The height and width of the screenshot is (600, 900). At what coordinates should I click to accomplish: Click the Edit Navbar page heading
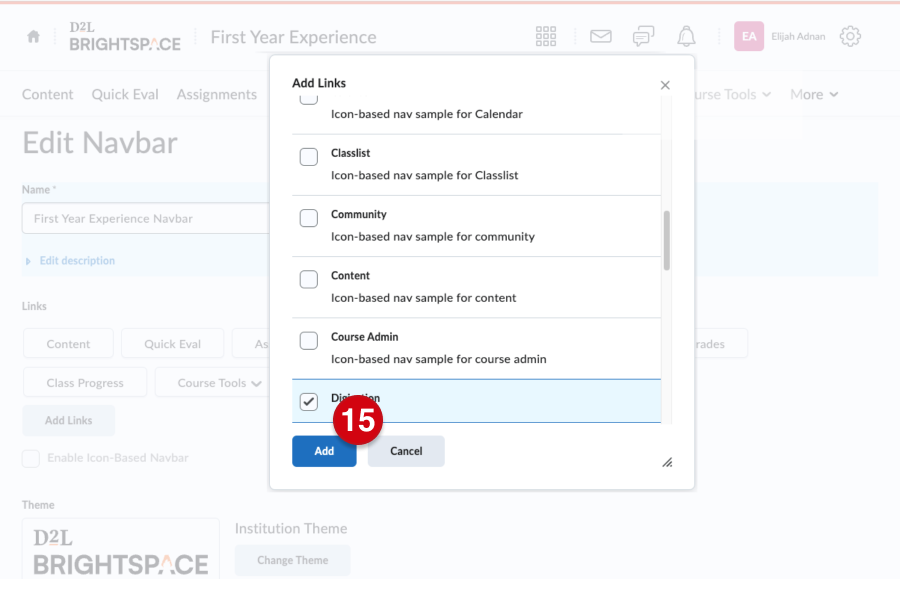tap(100, 142)
